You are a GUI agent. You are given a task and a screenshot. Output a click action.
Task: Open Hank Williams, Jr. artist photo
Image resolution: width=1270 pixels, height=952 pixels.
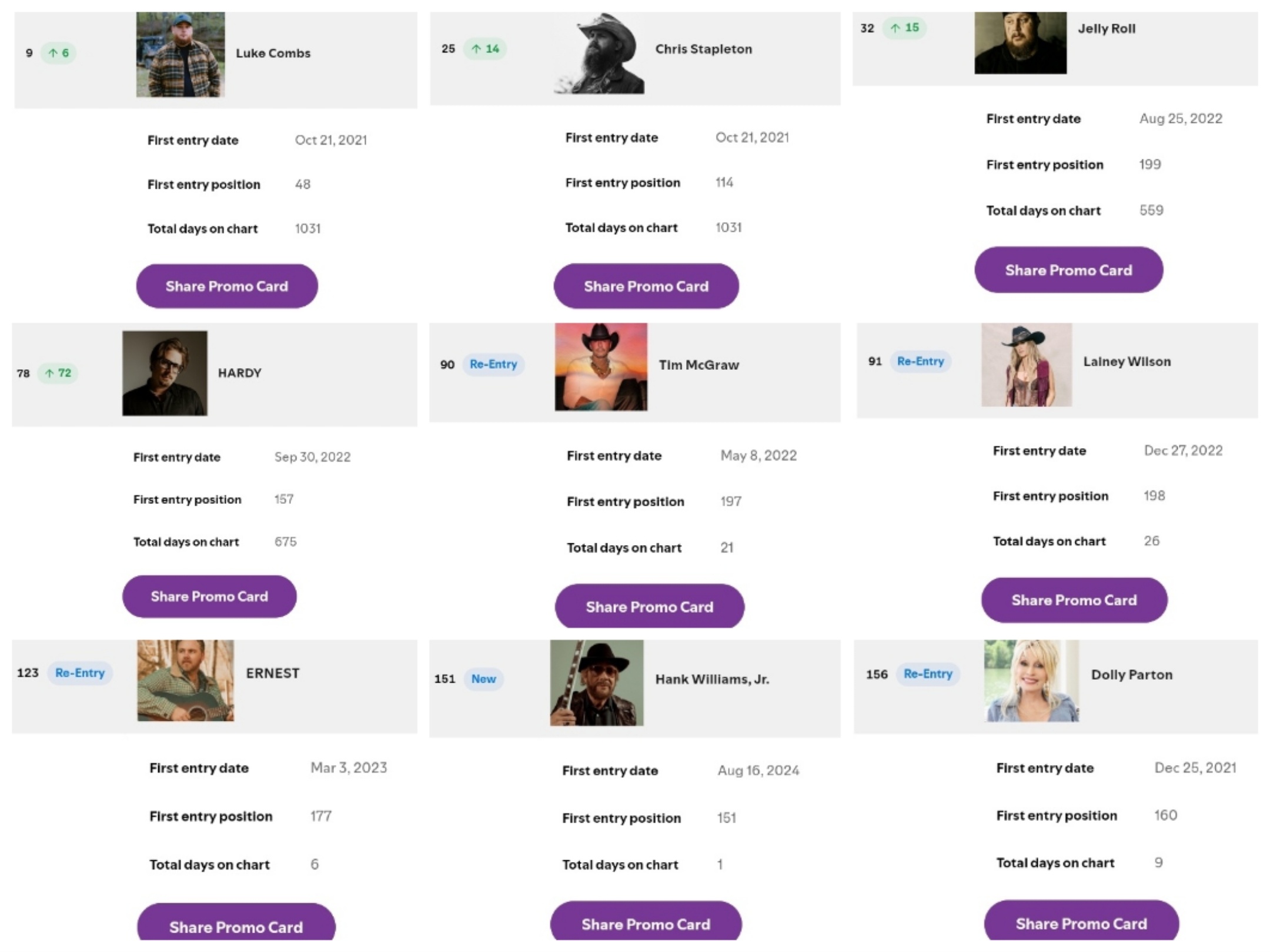597,683
